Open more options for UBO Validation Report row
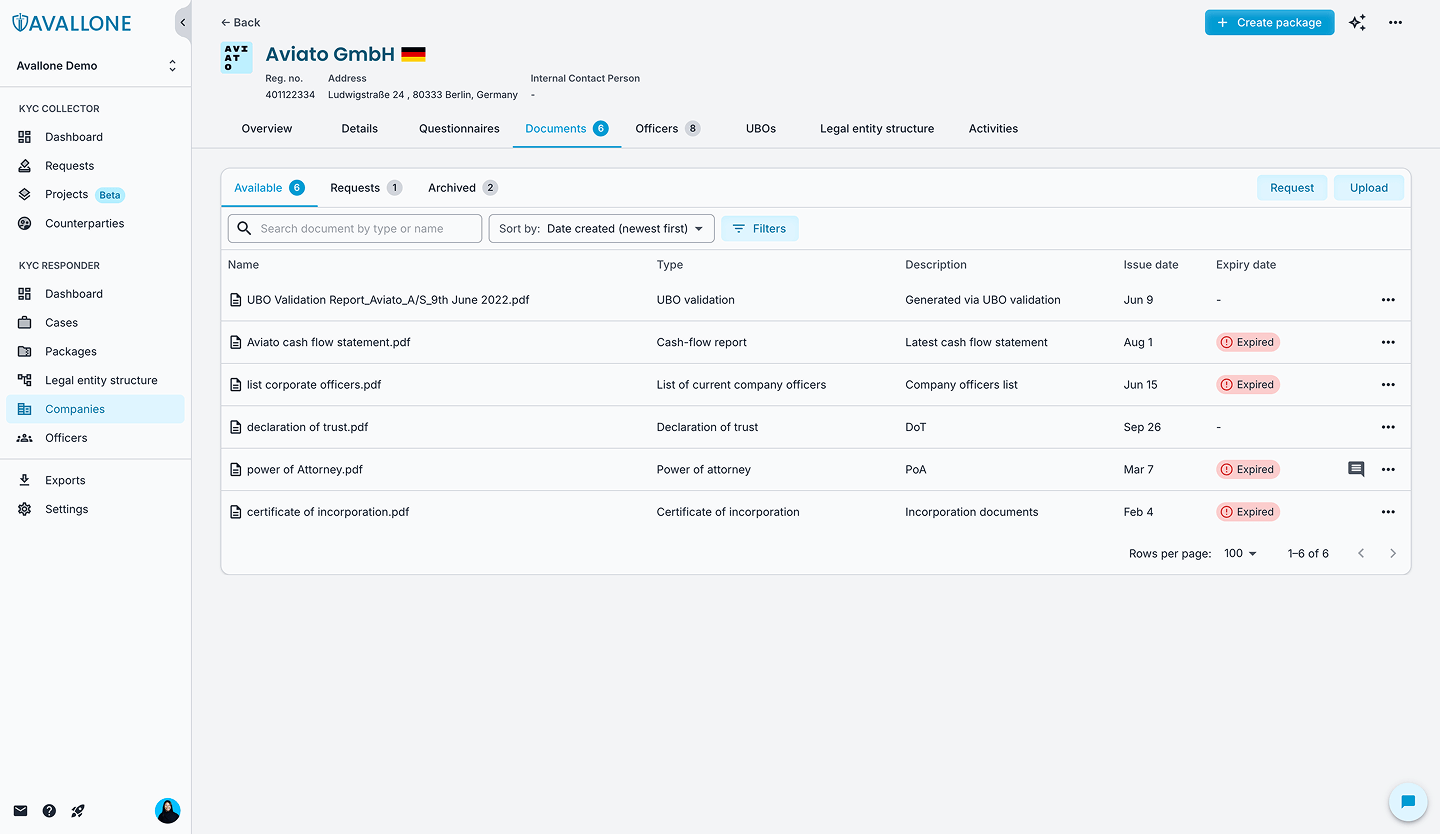This screenshot has height=834, width=1440. pyautogui.click(x=1388, y=300)
